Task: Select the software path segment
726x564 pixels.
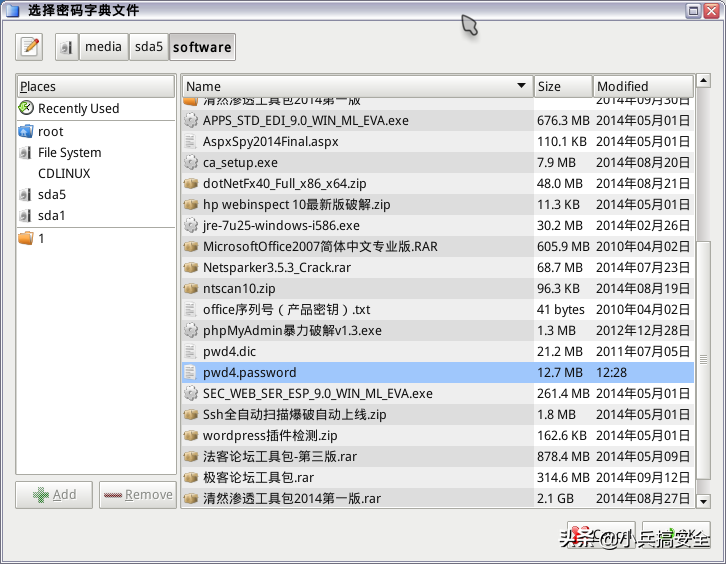Action: (x=202, y=47)
